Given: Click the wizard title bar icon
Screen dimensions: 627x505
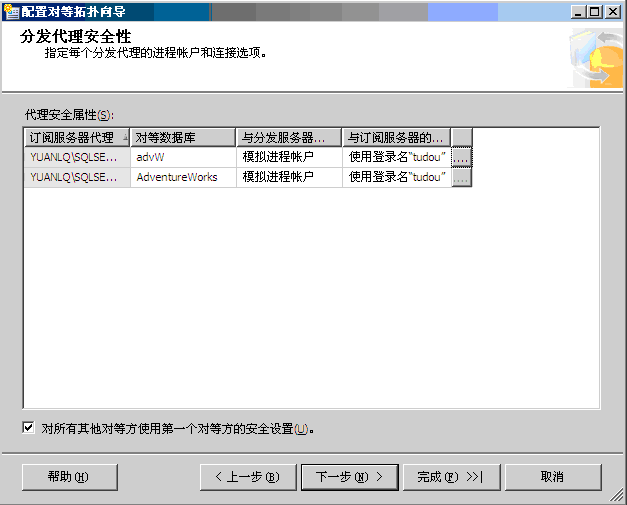Looking at the screenshot, I should pyautogui.click(x=11, y=12).
